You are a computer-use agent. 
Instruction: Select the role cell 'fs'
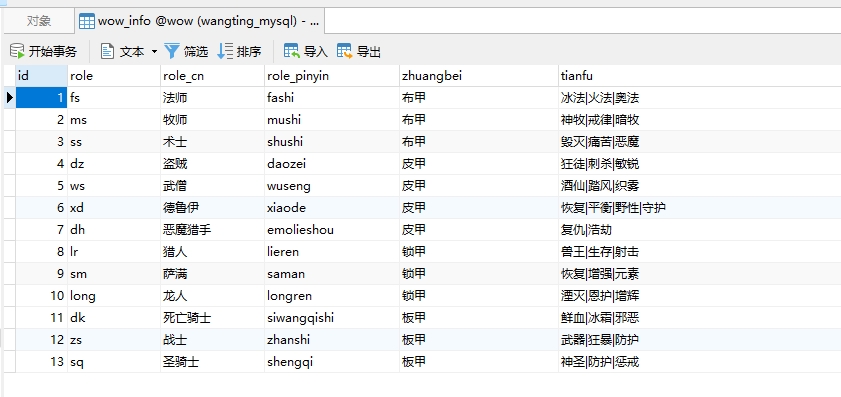pos(114,98)
